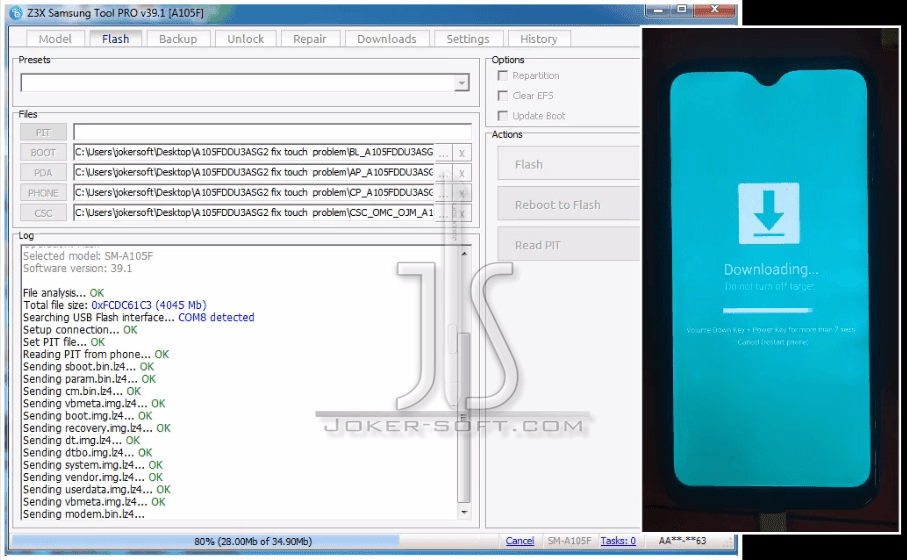Clear the CSC file path with X
Screen dimensions: 907x560
pos(462,213)
